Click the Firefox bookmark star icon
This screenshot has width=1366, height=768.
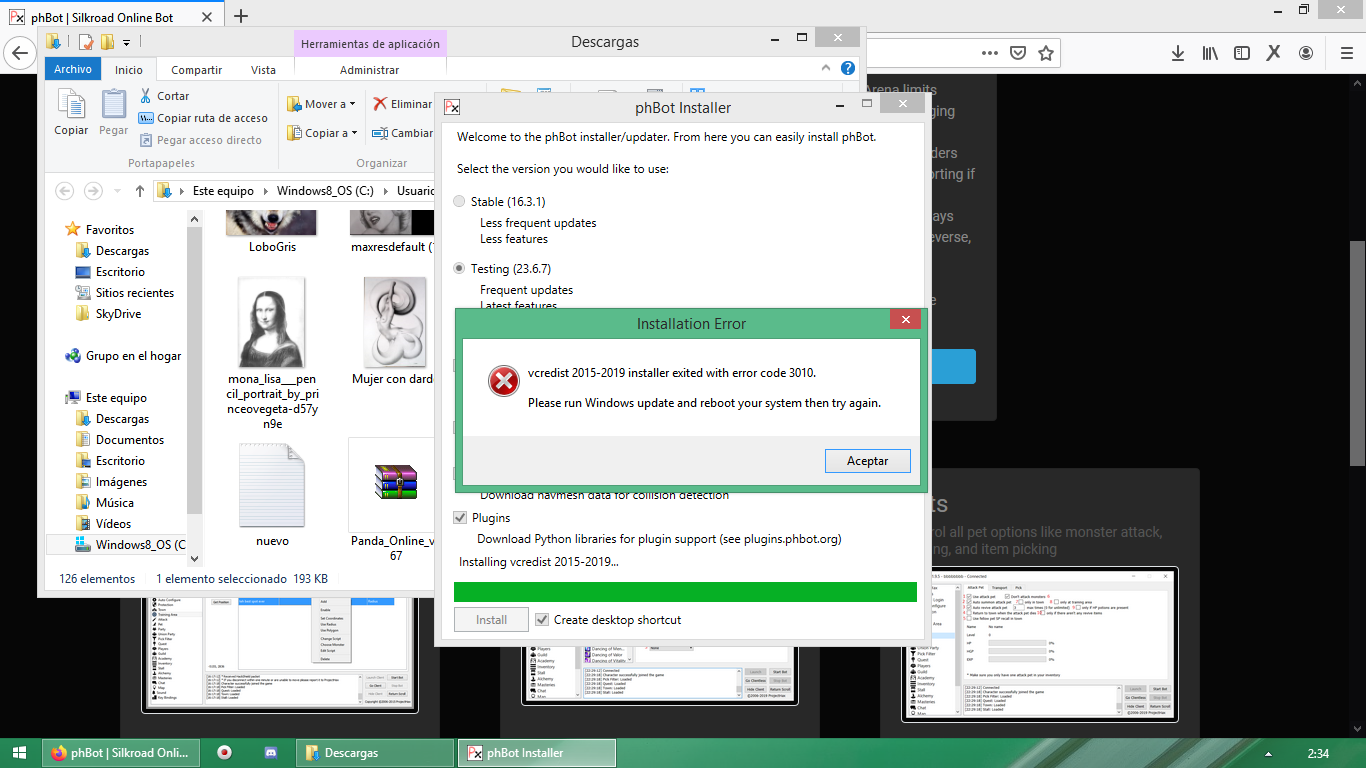coord(1046,53)
